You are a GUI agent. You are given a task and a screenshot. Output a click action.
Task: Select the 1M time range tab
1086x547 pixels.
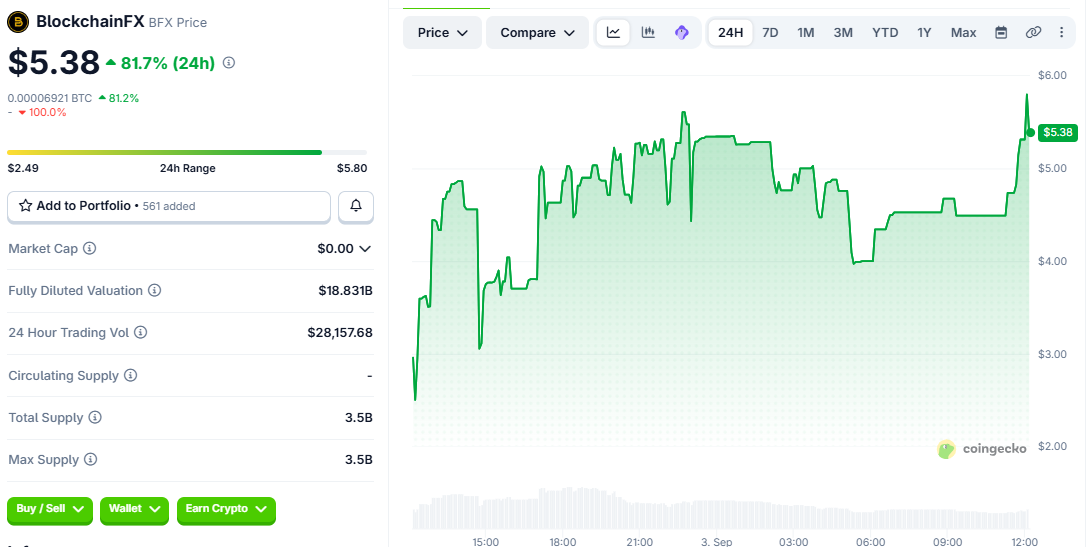[805, 33]
